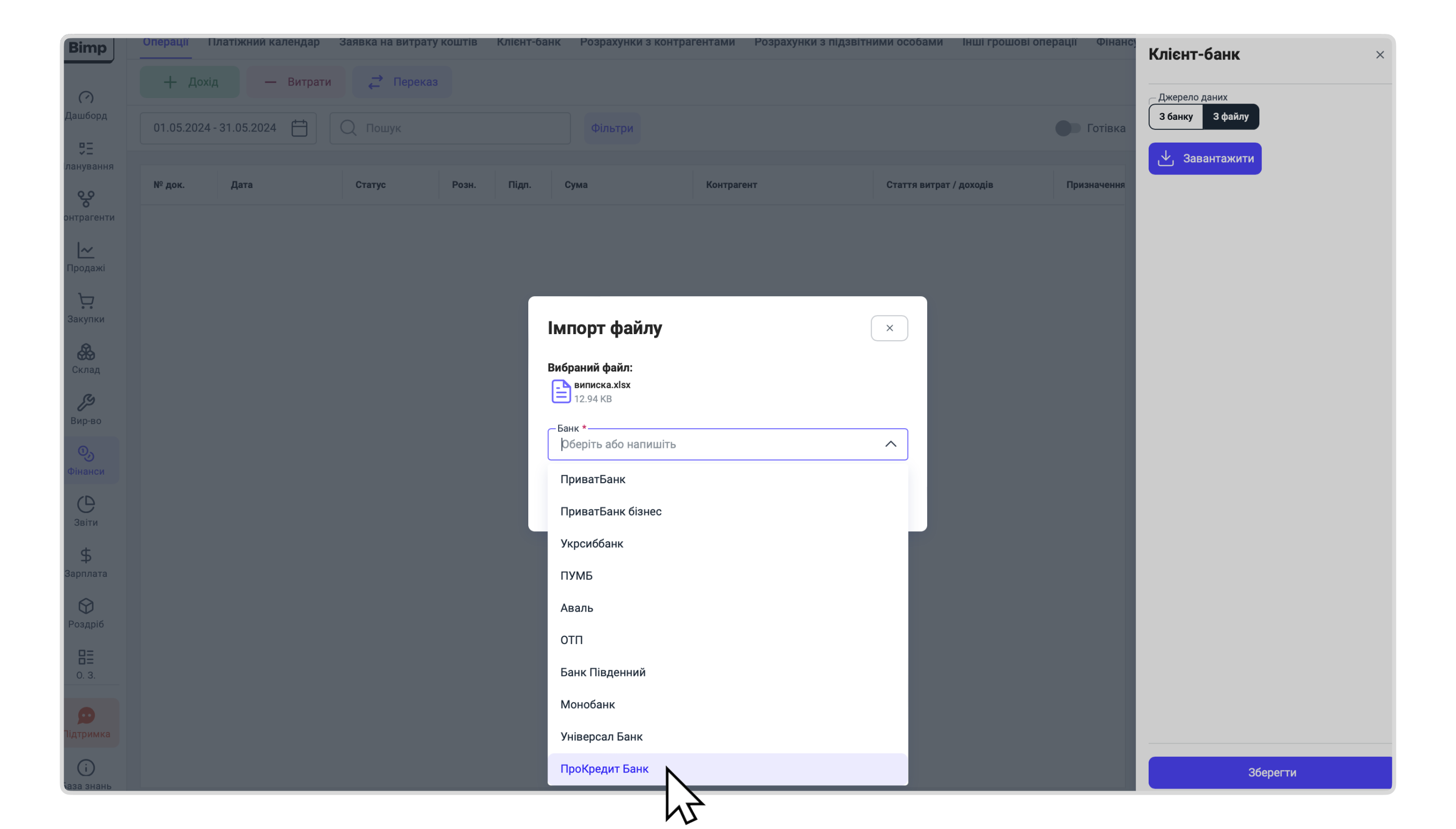Switch to Інші грошові операції tab
Image resolution: width=1456 pixels, height=829 pixels.
pos(1019,42)
